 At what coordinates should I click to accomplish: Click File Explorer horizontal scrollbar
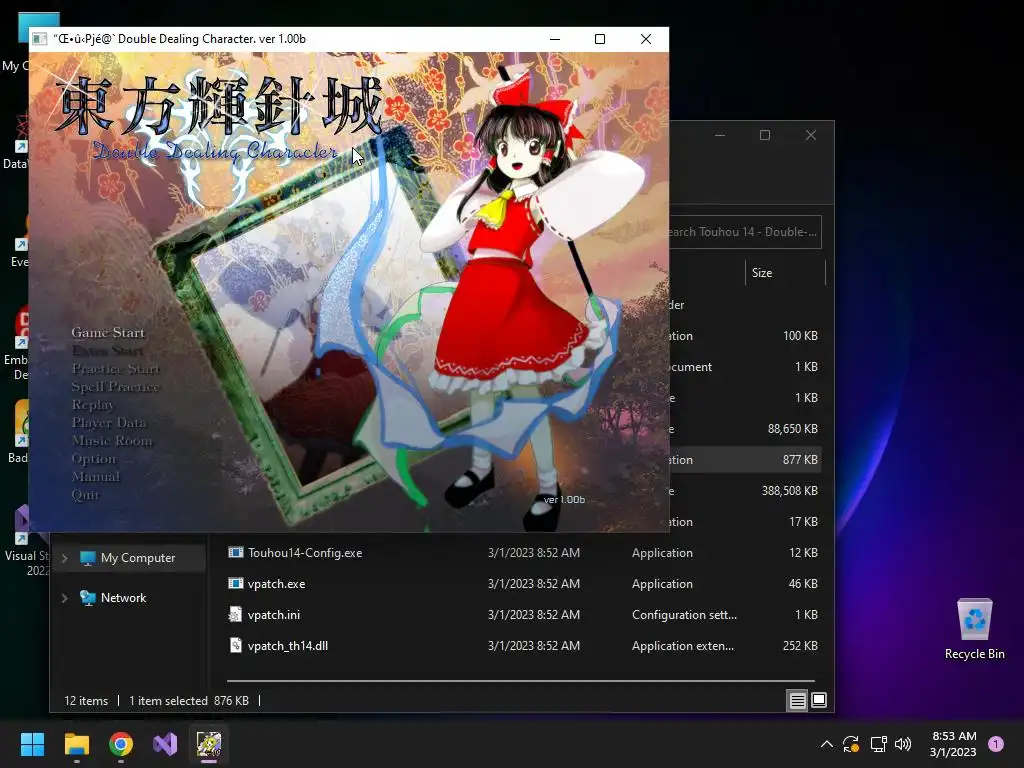[520, 681]
